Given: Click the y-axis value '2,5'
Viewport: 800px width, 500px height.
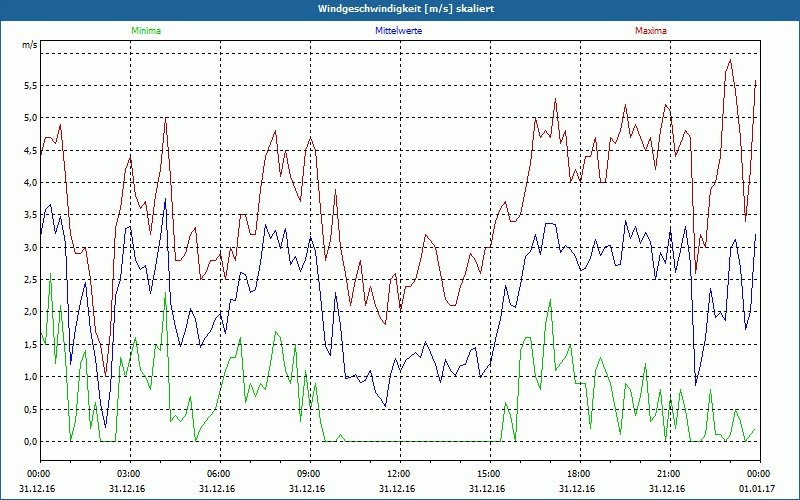Looking at the screenshot, I should [31, 280].
